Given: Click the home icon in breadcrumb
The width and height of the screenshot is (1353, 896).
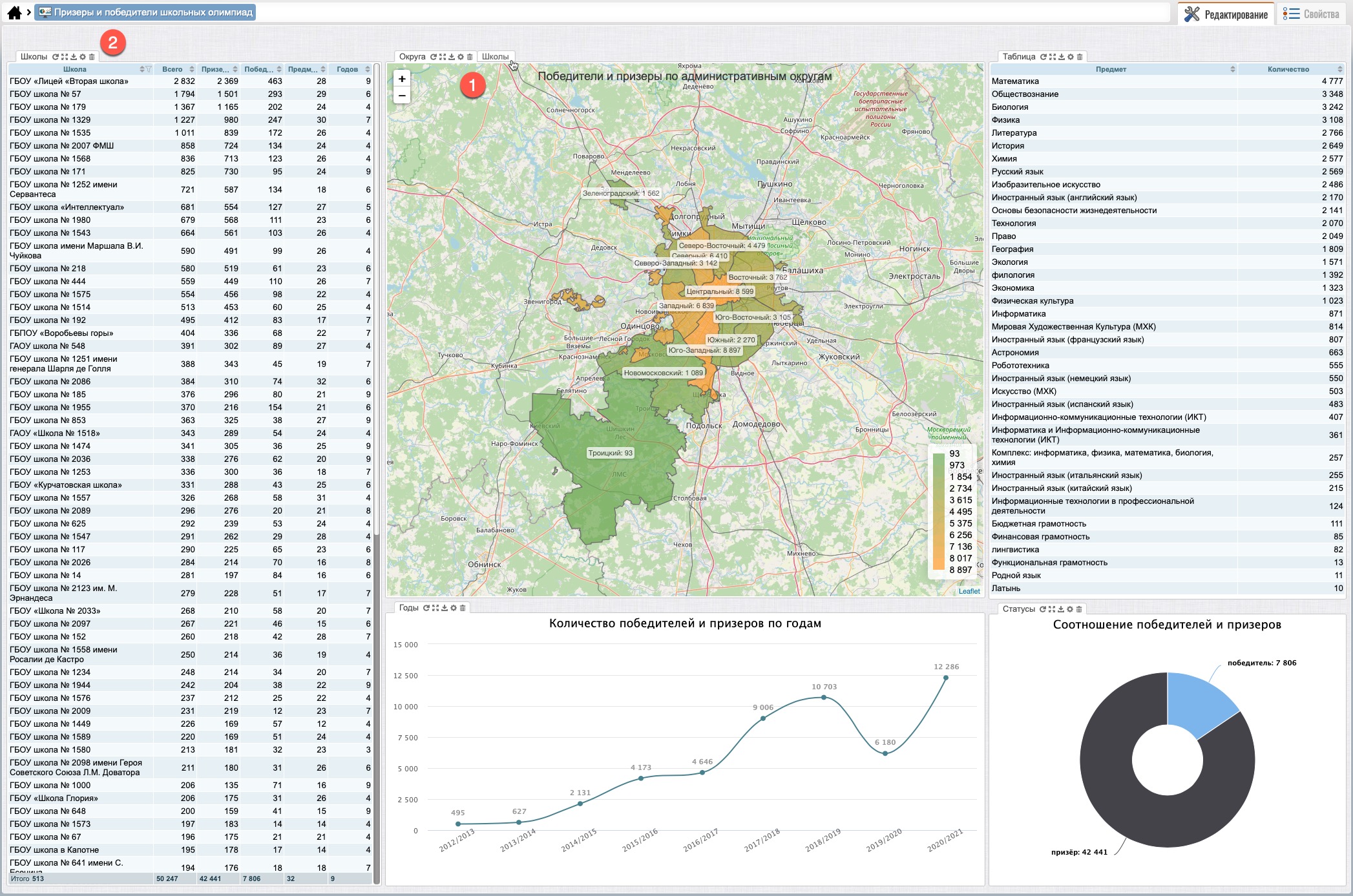Looking at the screenshot, I should (x=14, y=12).
